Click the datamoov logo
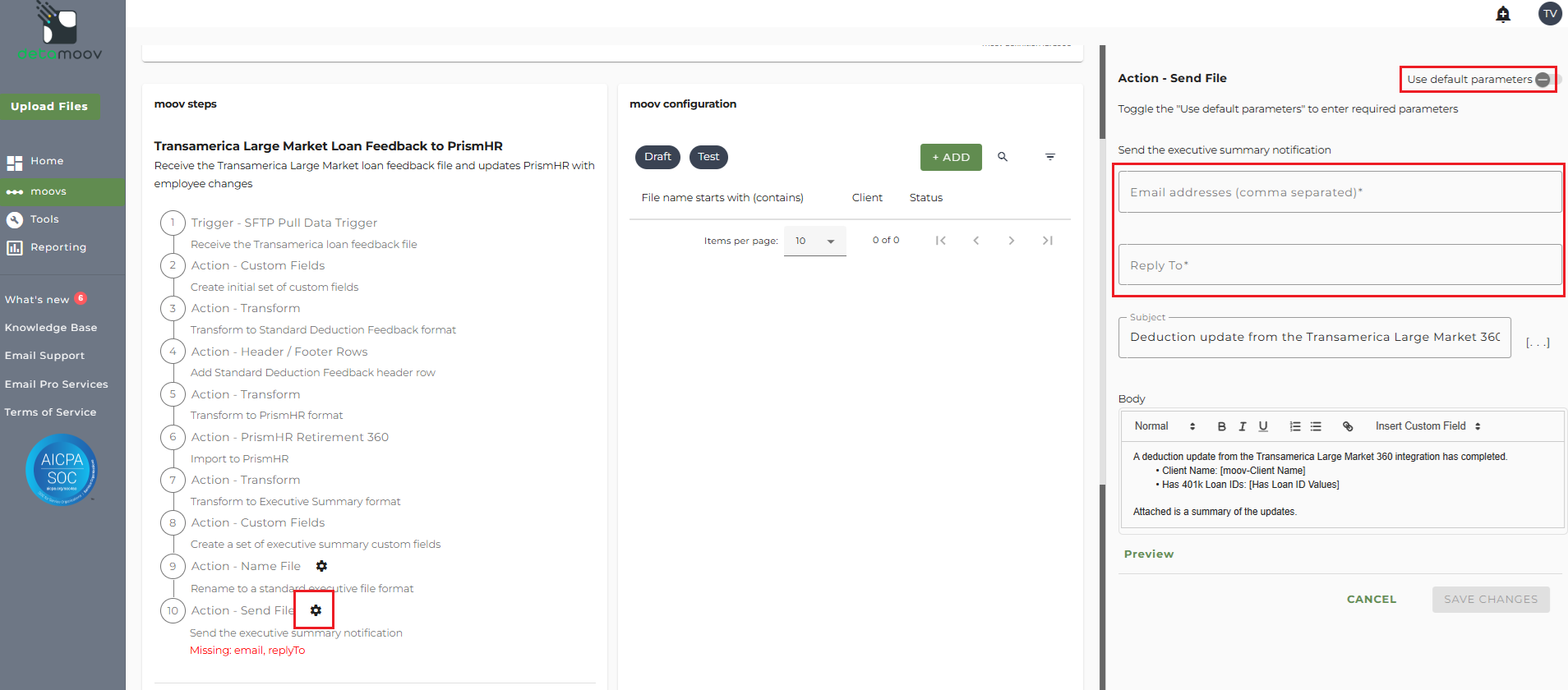This screenshot has width=1568, height=690. 60,32
